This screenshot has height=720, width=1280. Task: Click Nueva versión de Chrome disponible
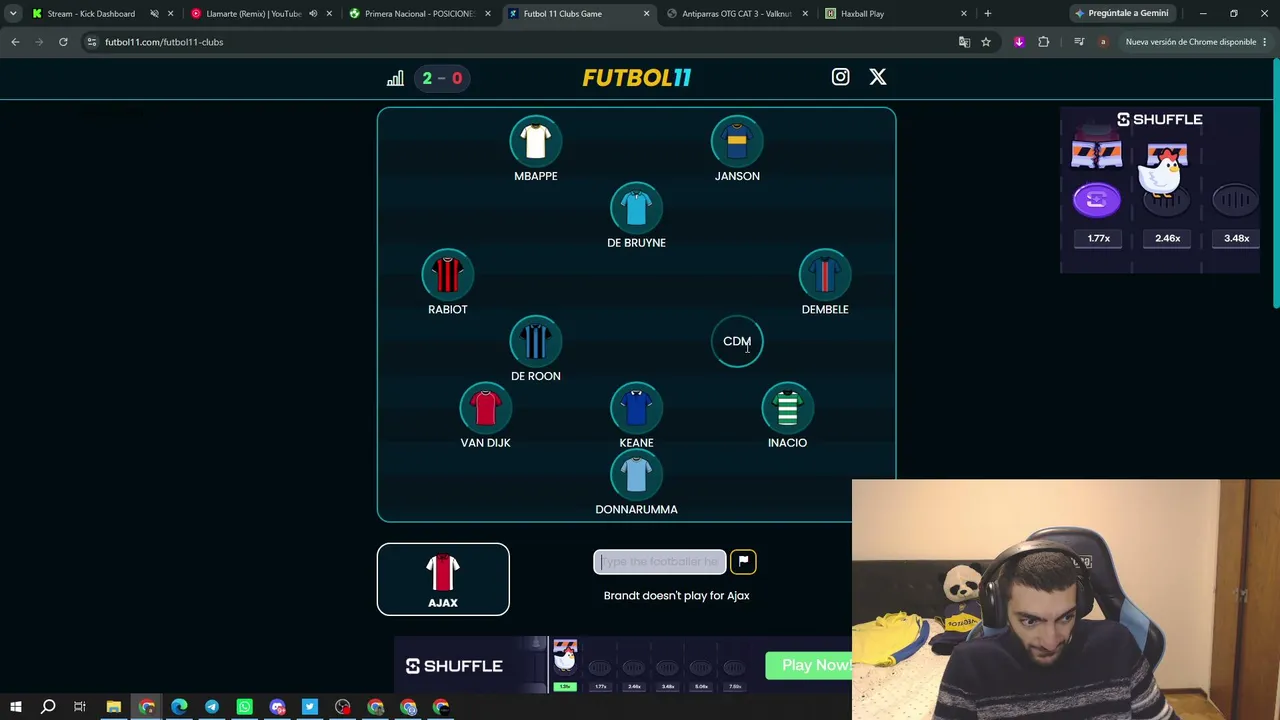1190,42
